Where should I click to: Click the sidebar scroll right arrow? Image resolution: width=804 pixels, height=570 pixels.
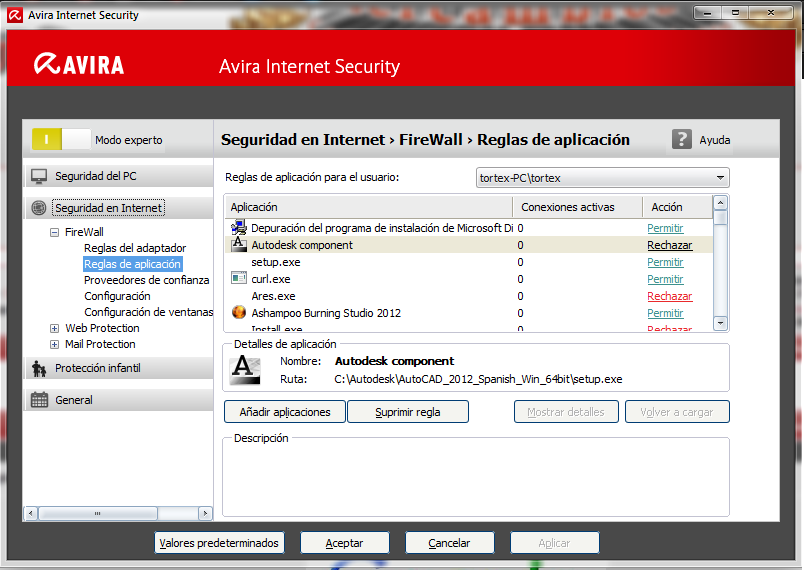click(x=205, y=513)
